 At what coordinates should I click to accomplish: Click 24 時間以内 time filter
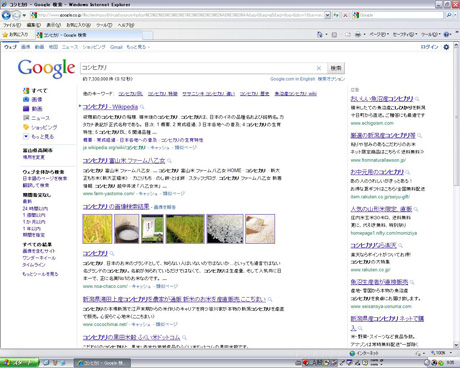pyautogui.click(x=35, y=208)
